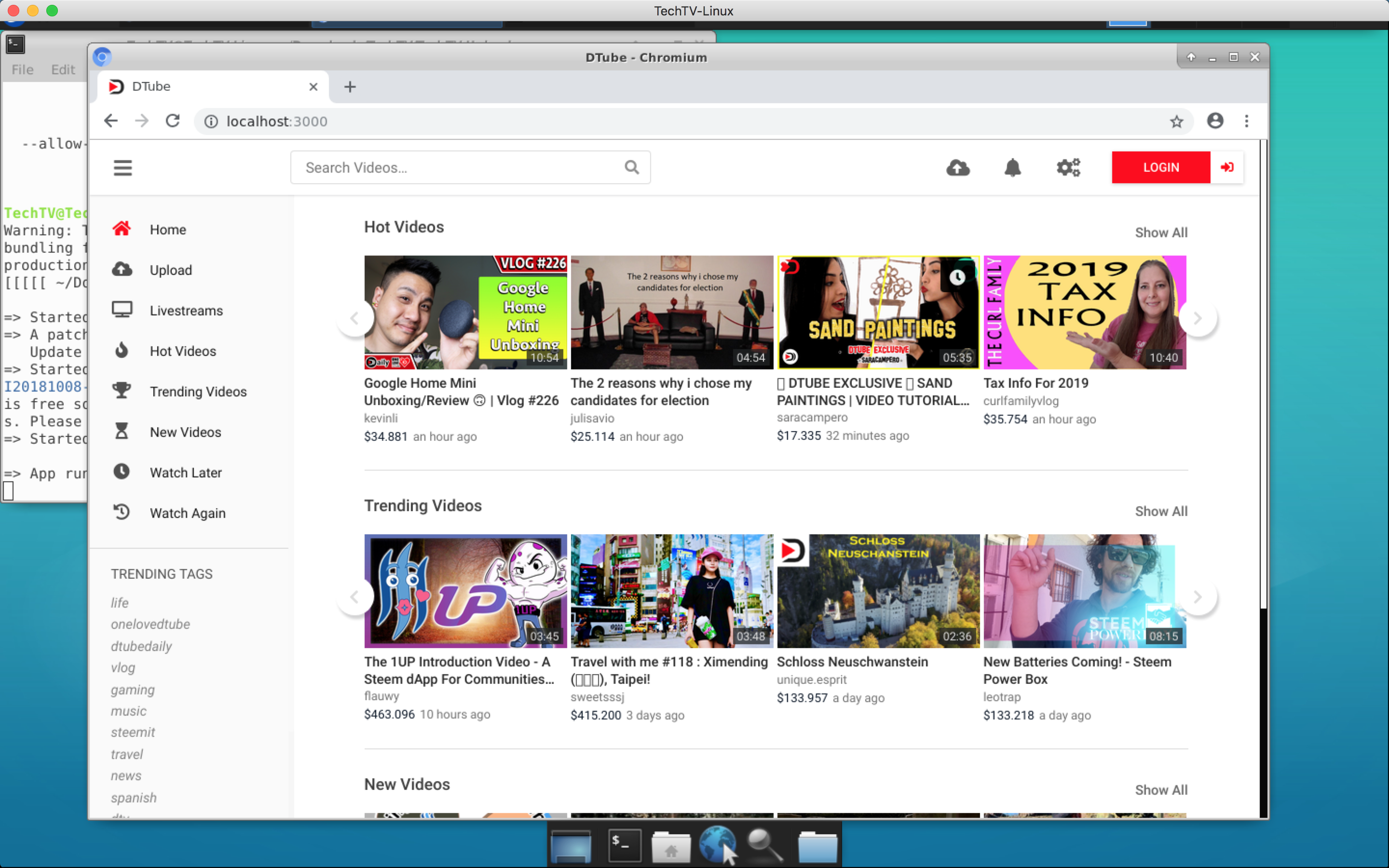Image resolution: width=1389 pixels, height=868 pixels.
Task: Click the Upload cloud icon in sidebar
Action: tap(122, 269)
